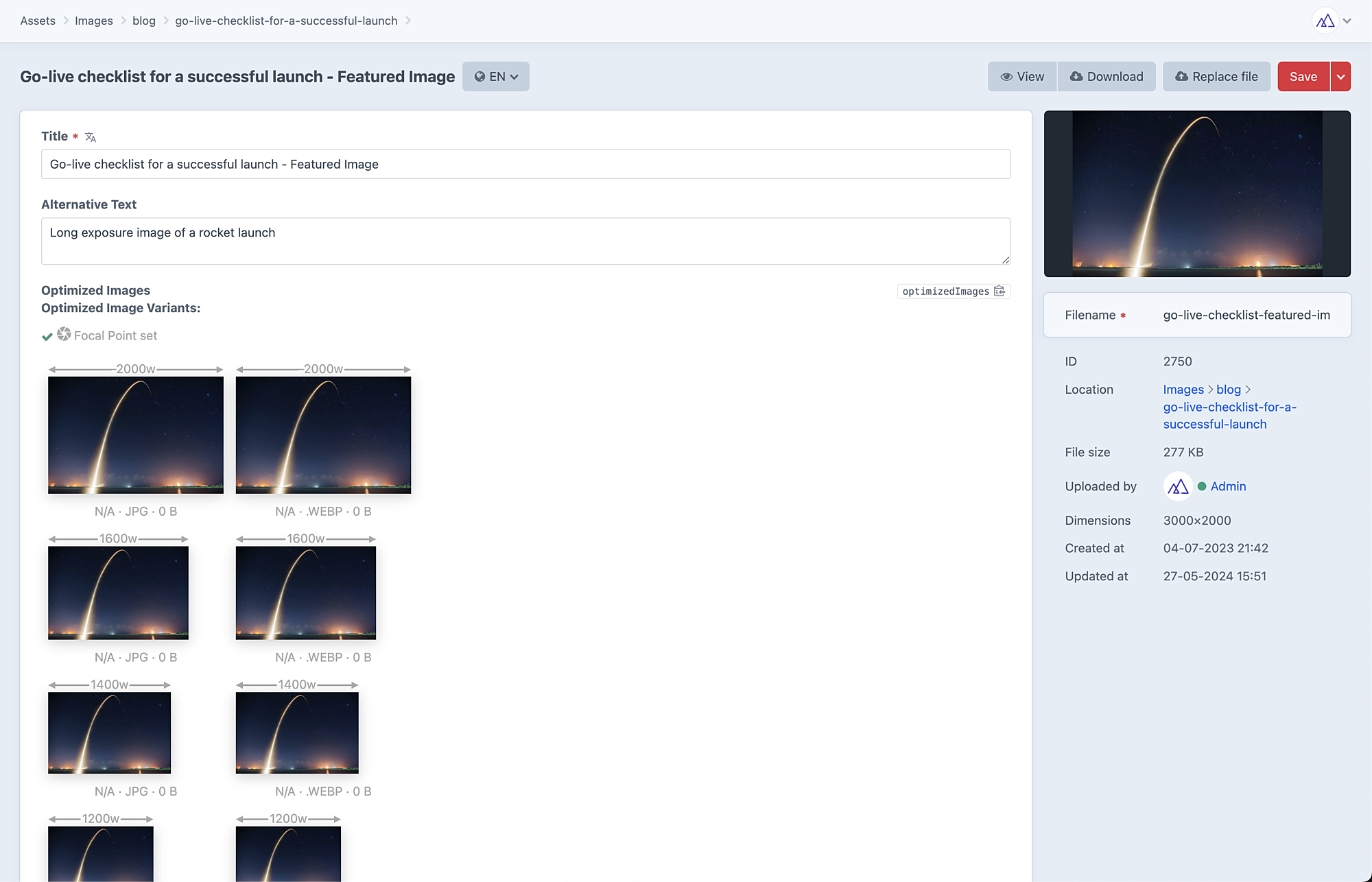1372x882 pixels.
Task: Save the asset changes
Action: click(x=1303, y=77)
